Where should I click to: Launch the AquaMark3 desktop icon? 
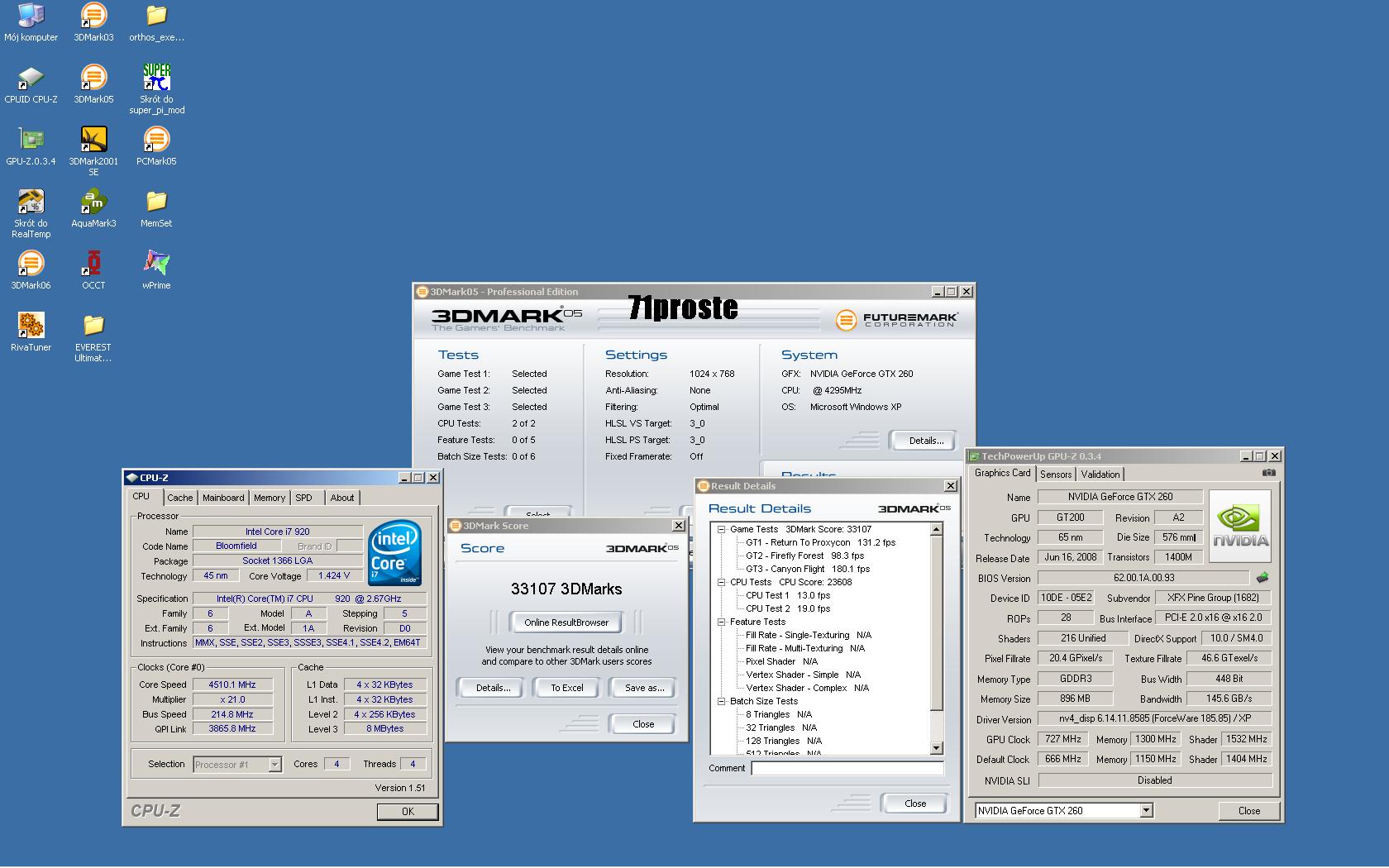[x=93, y=208]
